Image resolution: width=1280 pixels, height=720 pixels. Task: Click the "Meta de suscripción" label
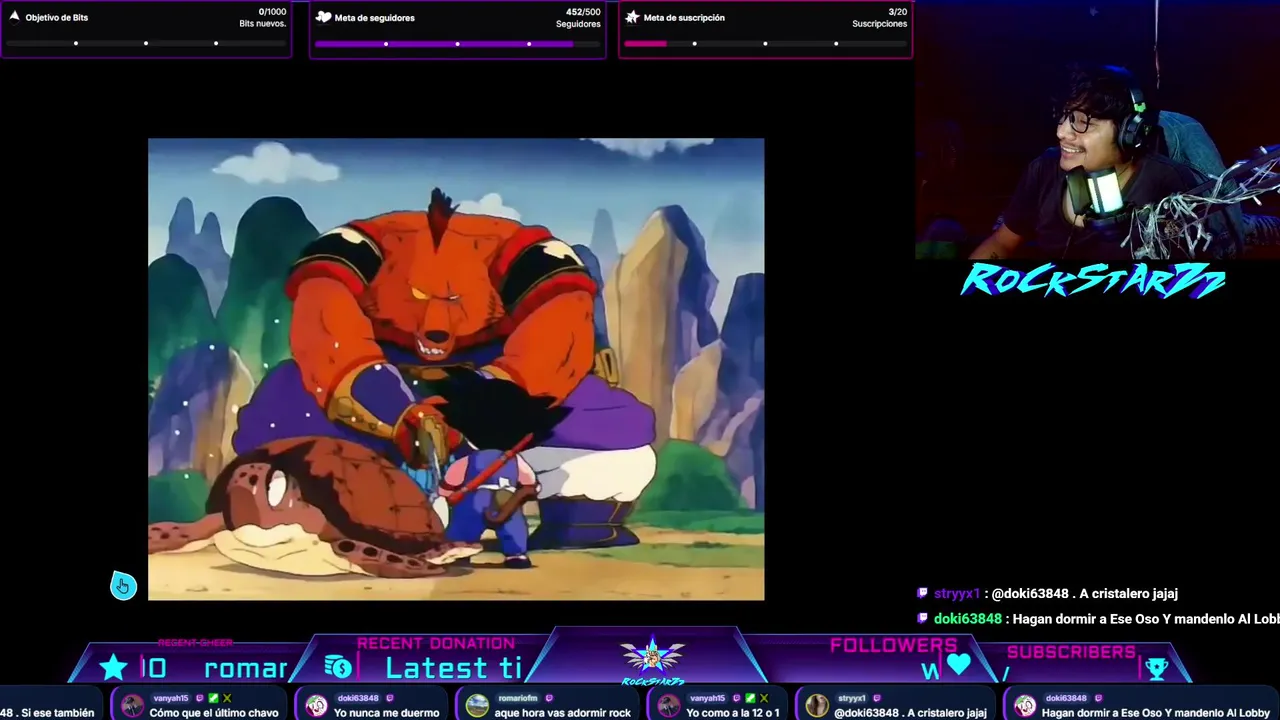point(684,17)
